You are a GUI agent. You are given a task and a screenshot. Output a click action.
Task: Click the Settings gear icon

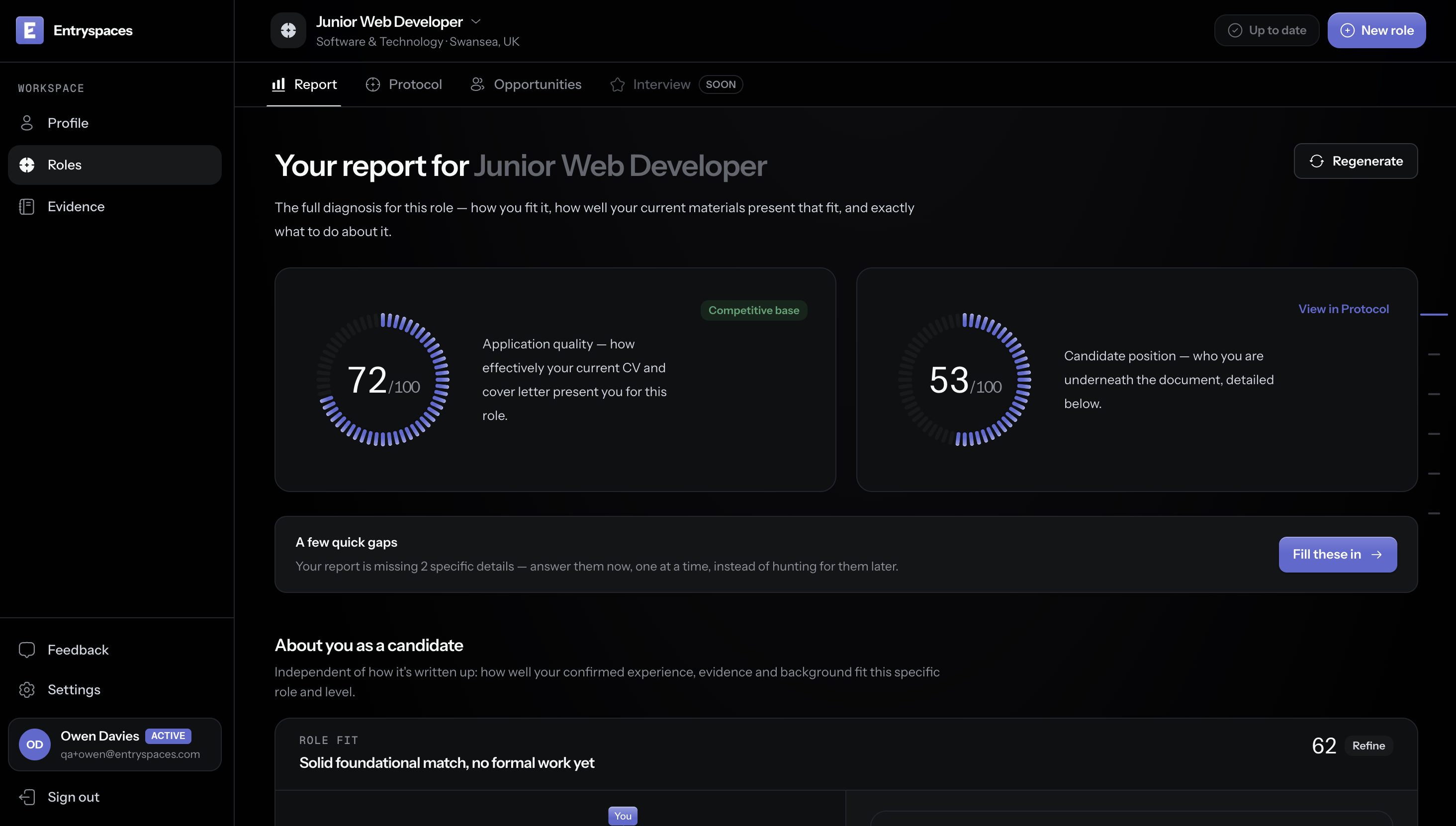(x=27, y=690)
